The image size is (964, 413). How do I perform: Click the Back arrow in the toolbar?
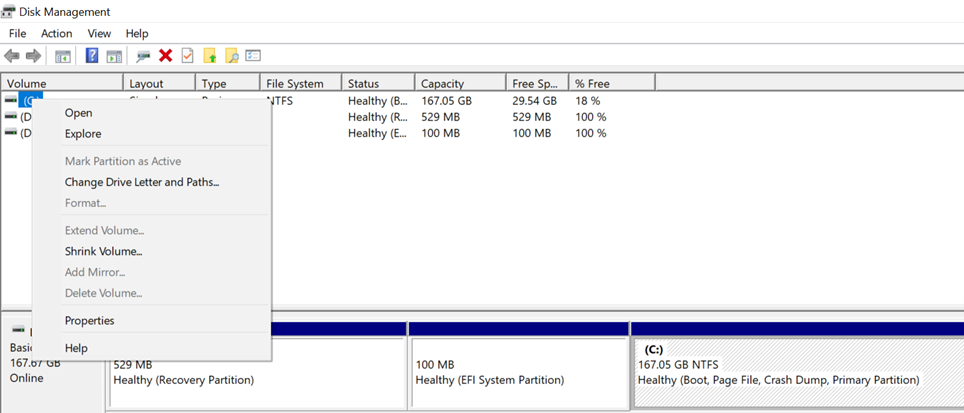[12, 56]
